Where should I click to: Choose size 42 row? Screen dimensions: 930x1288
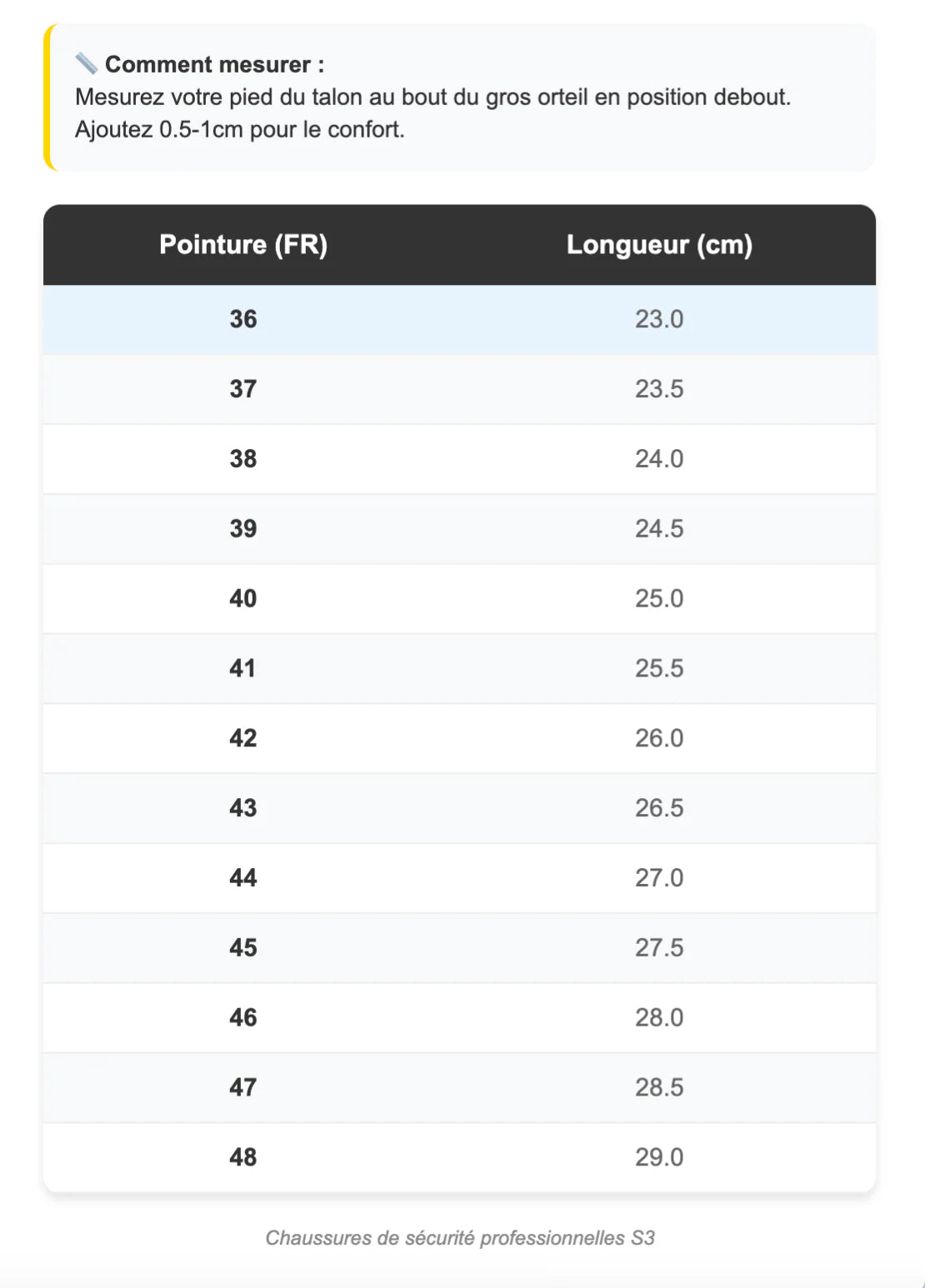(x=243, y=738)
